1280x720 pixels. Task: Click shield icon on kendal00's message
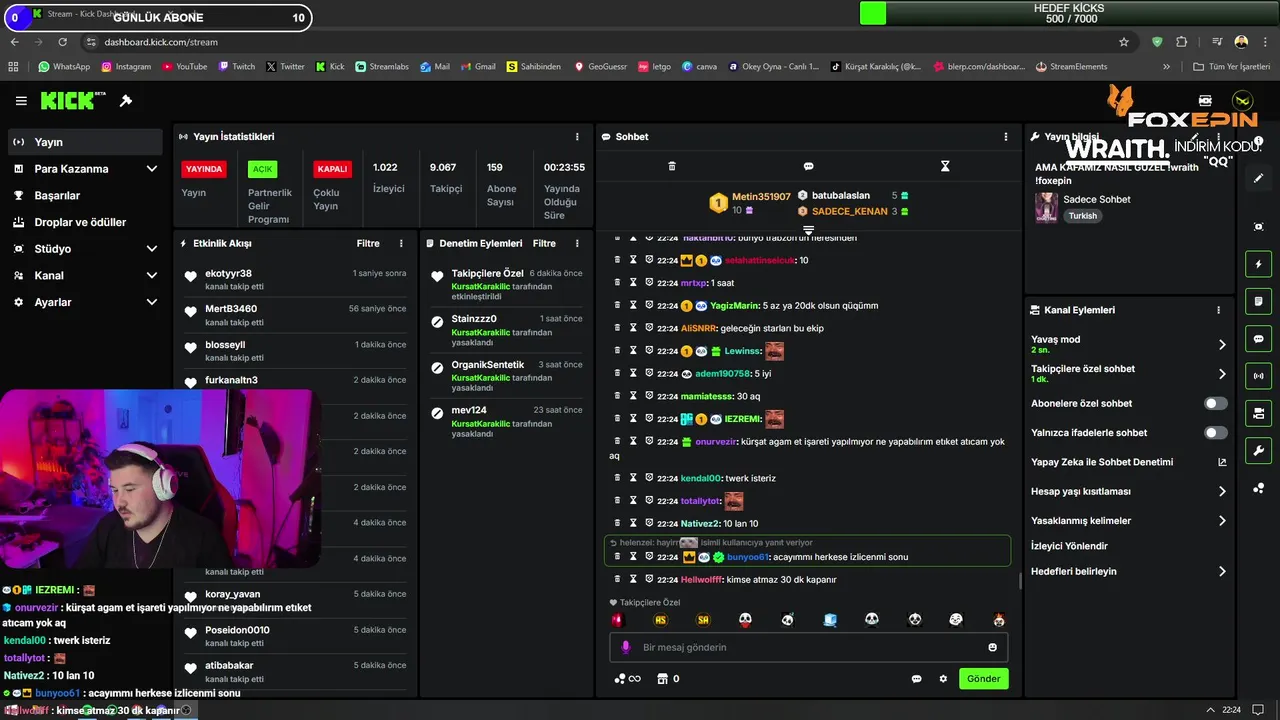pyautogui.click(x=649, y=478)
